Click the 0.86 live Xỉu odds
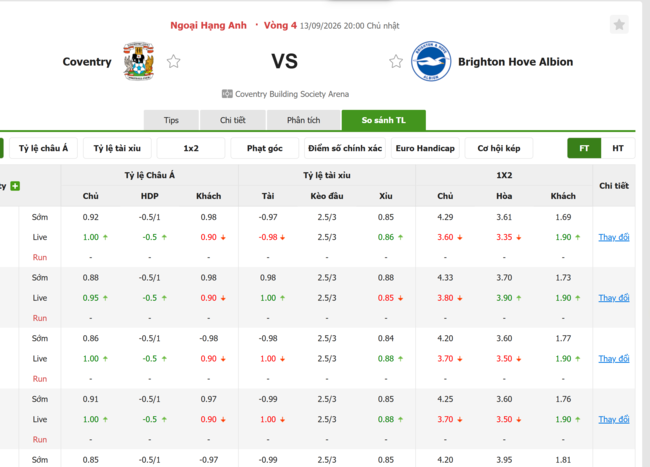This screenshot has height=467, width=650. [x=386, y=237]
